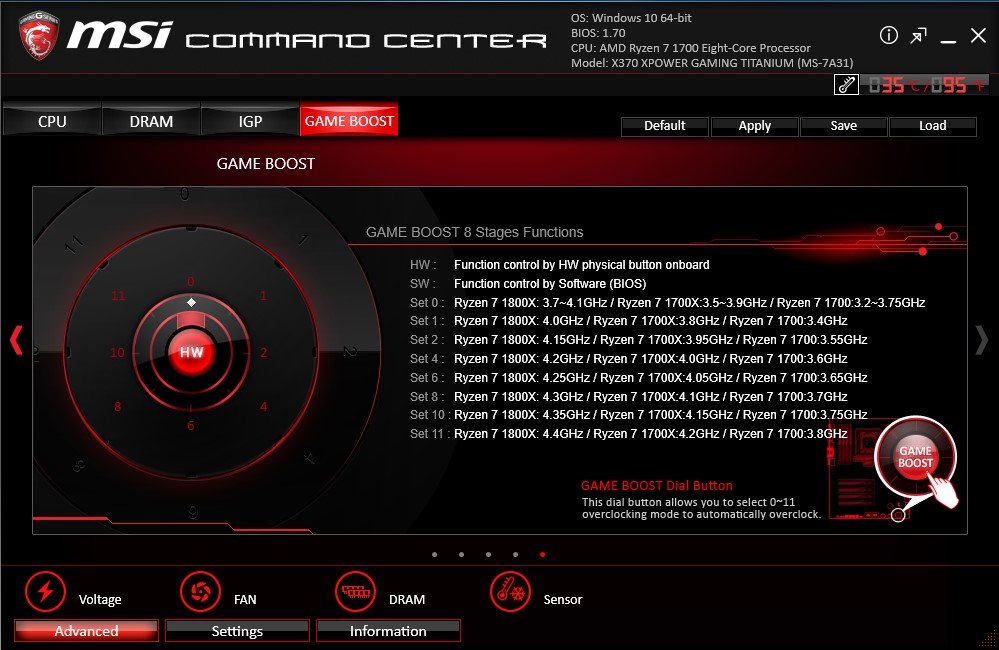Switch to the DRAM tab
The height and width of the screenshot is (650, 999).
click(151, 121)
